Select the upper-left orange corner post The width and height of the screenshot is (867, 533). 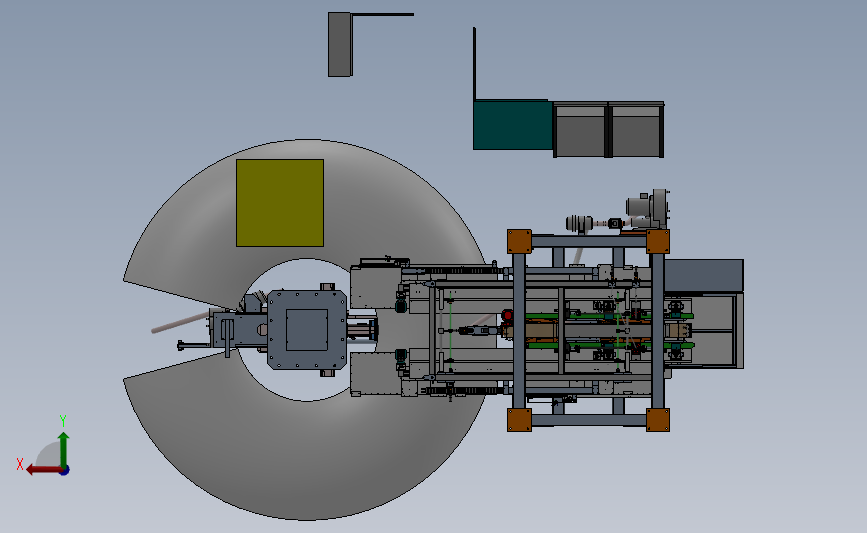click(x=519, y=242)
